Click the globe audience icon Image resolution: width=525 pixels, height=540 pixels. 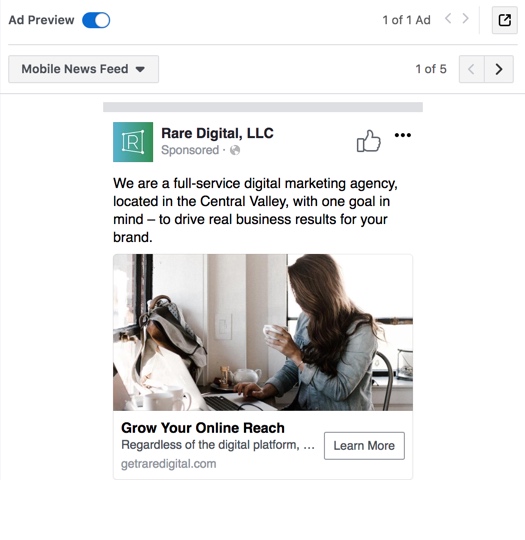click(x=235, y=150)
